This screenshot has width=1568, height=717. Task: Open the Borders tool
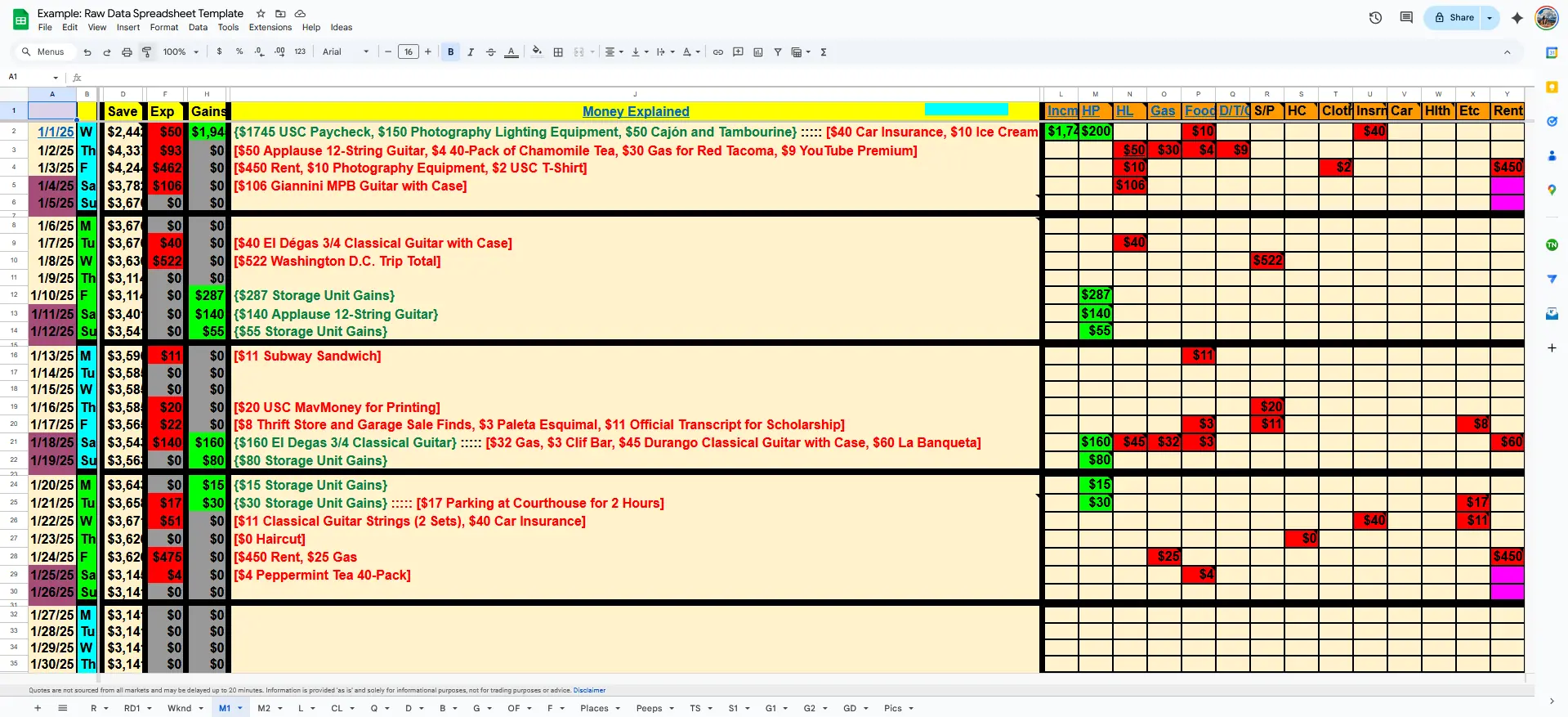[558, 52]
